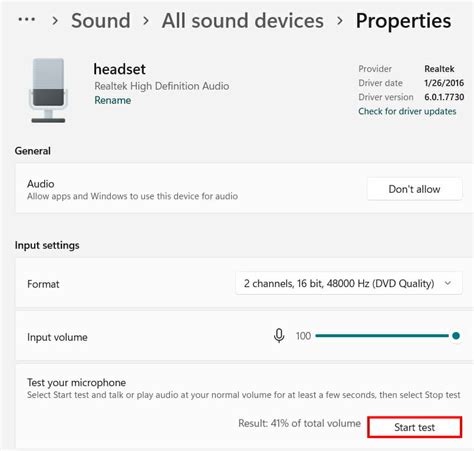The image size is (474, 451).
Task: Select the Audio setting row label
Action: (41, 184)
